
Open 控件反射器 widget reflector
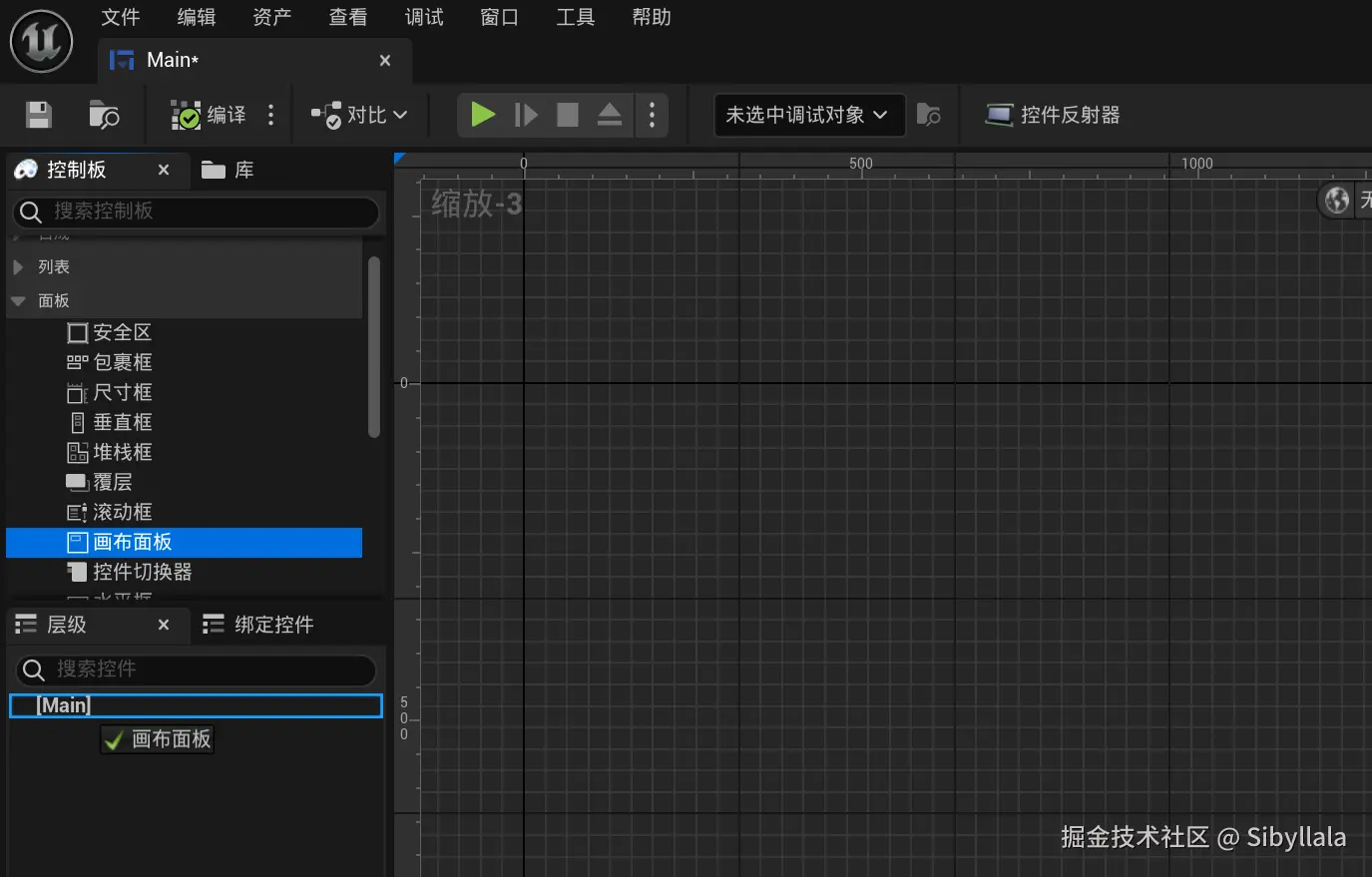click(x=1053, y=115)
